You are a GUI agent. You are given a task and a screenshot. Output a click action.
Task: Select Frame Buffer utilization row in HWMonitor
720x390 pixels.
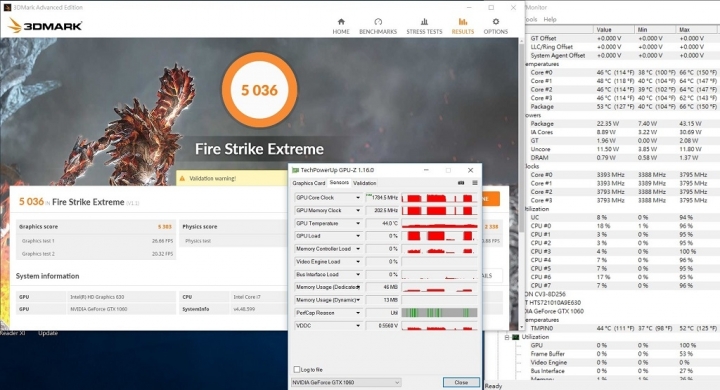622,354
